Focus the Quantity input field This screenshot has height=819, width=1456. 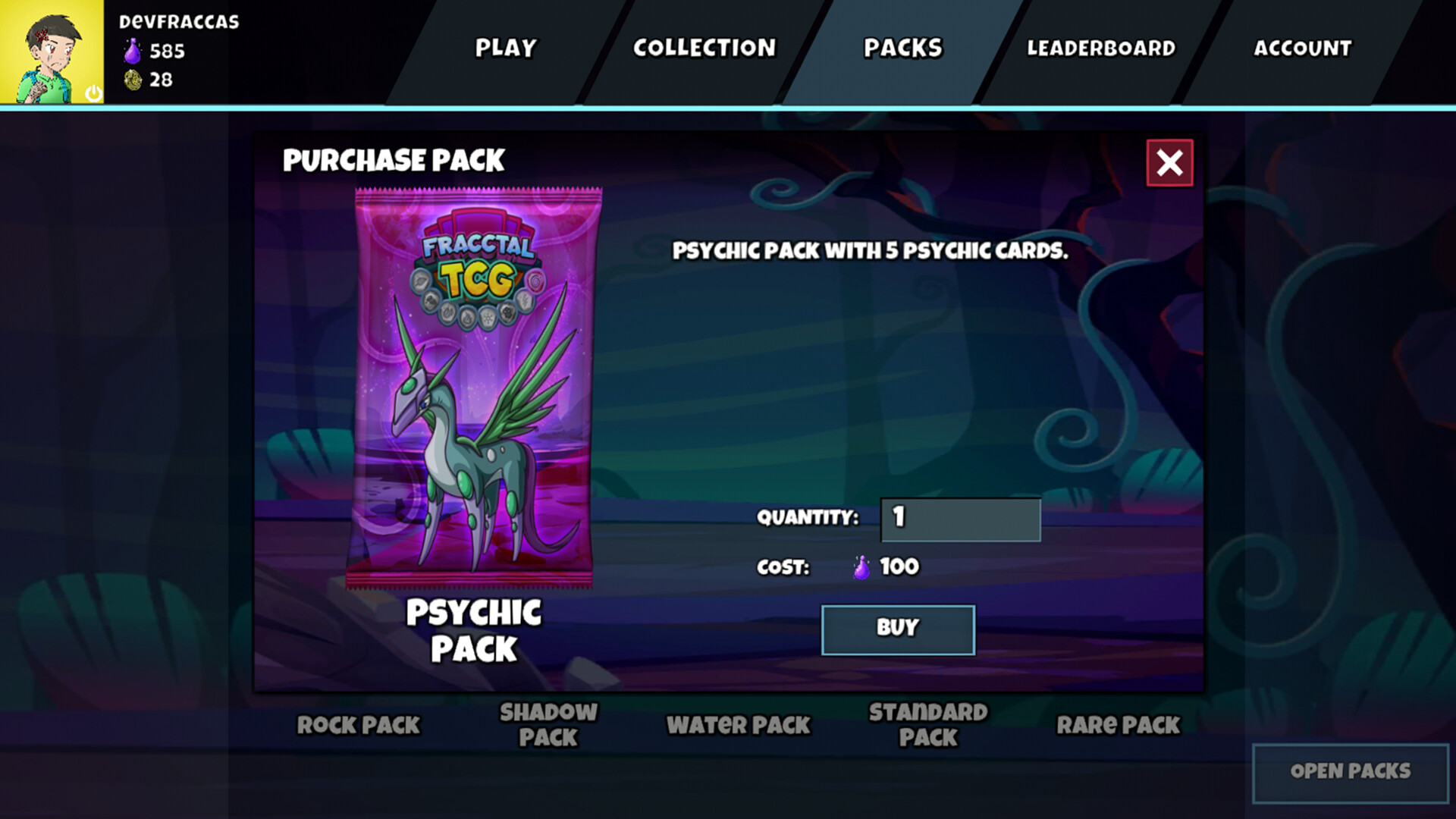click(960, 519)
